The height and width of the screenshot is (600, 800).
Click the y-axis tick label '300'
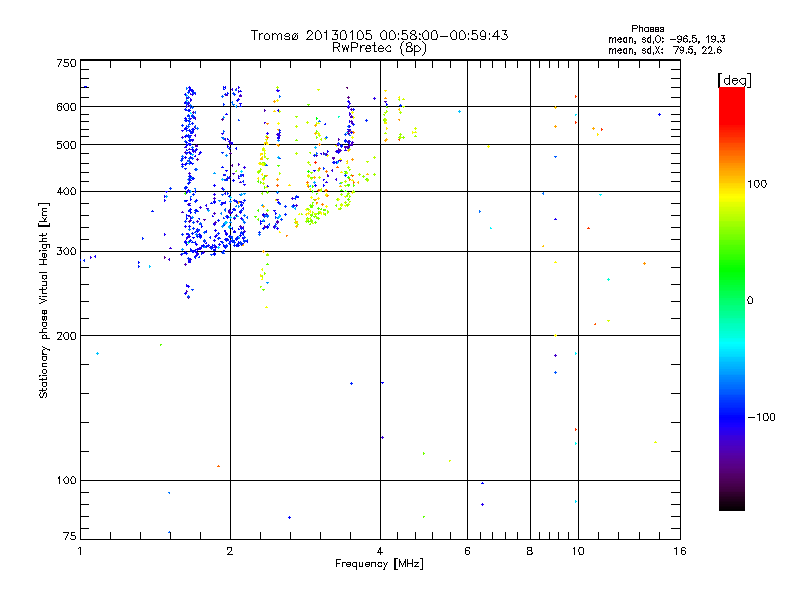click(66, 252)
